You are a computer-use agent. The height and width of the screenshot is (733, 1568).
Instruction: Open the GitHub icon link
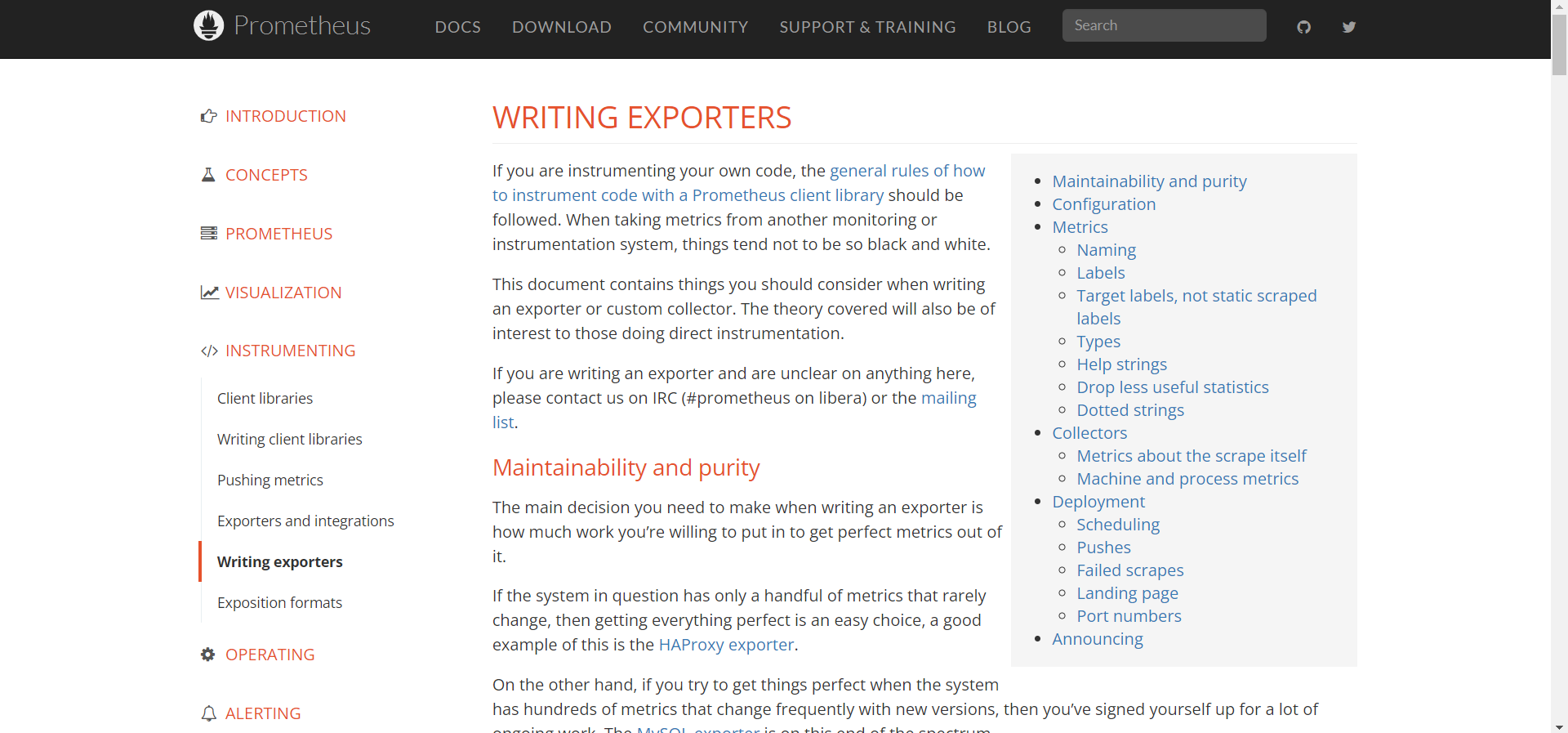(x=1303, y=27)
